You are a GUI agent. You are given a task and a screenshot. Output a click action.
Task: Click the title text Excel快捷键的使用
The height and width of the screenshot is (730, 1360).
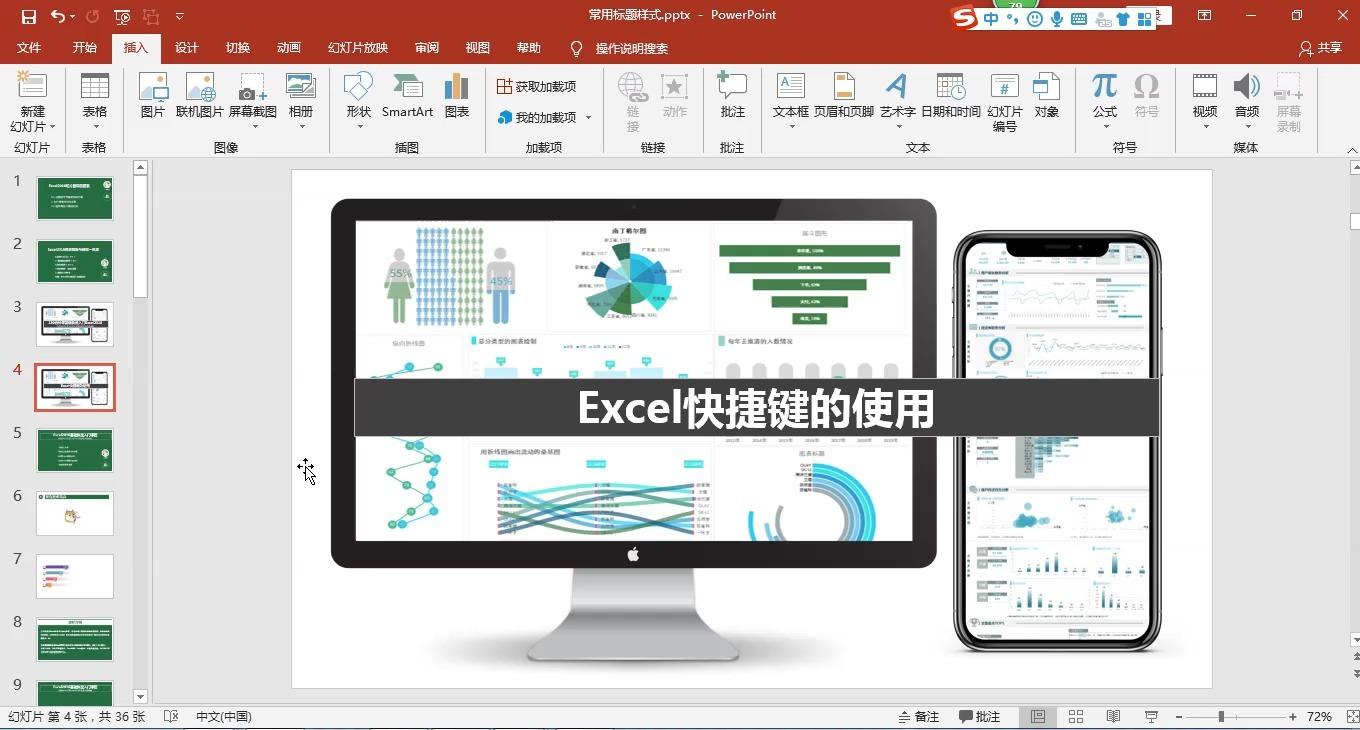click(x=756, y=407)
